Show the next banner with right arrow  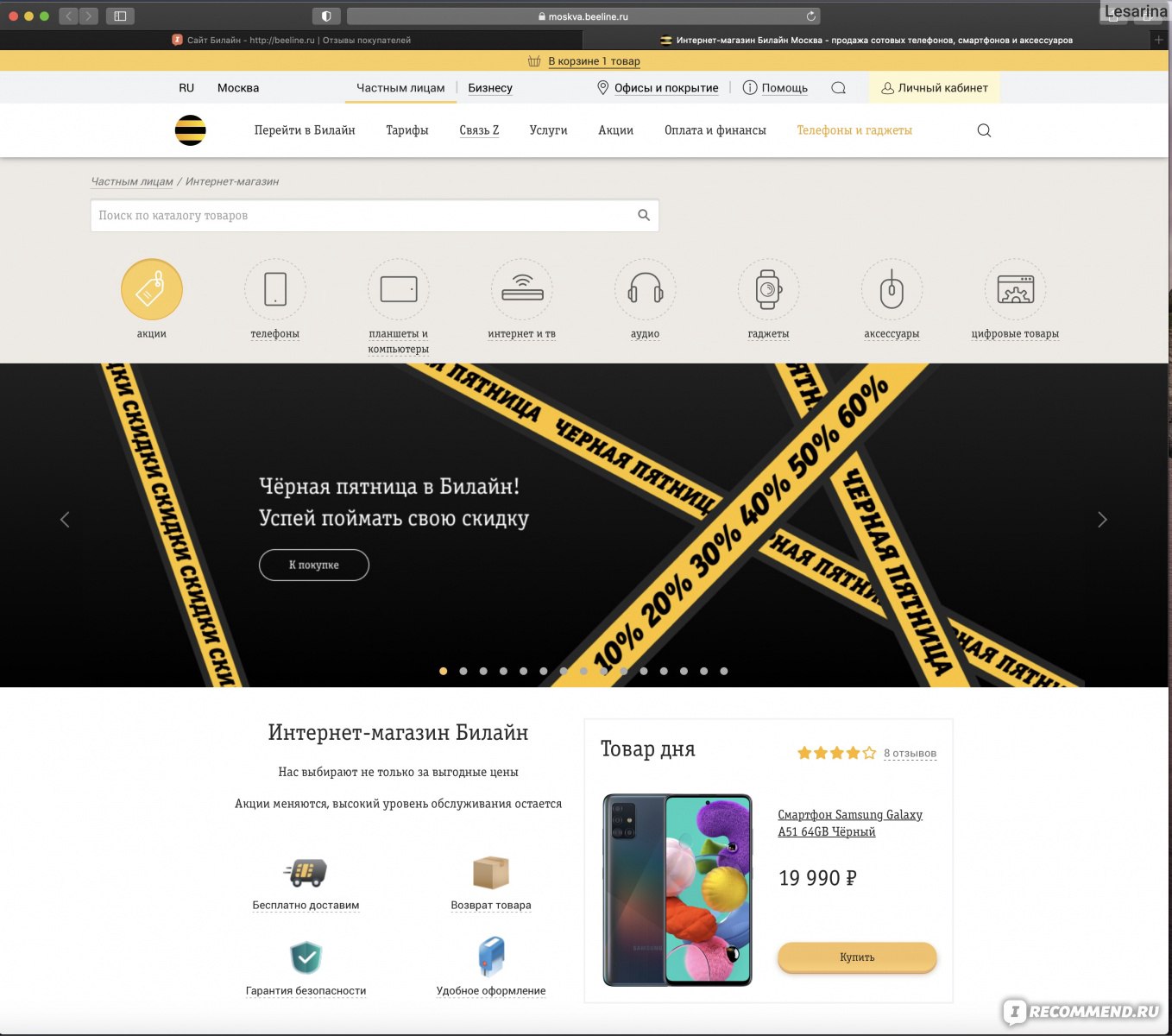(x=1102, y=520)
